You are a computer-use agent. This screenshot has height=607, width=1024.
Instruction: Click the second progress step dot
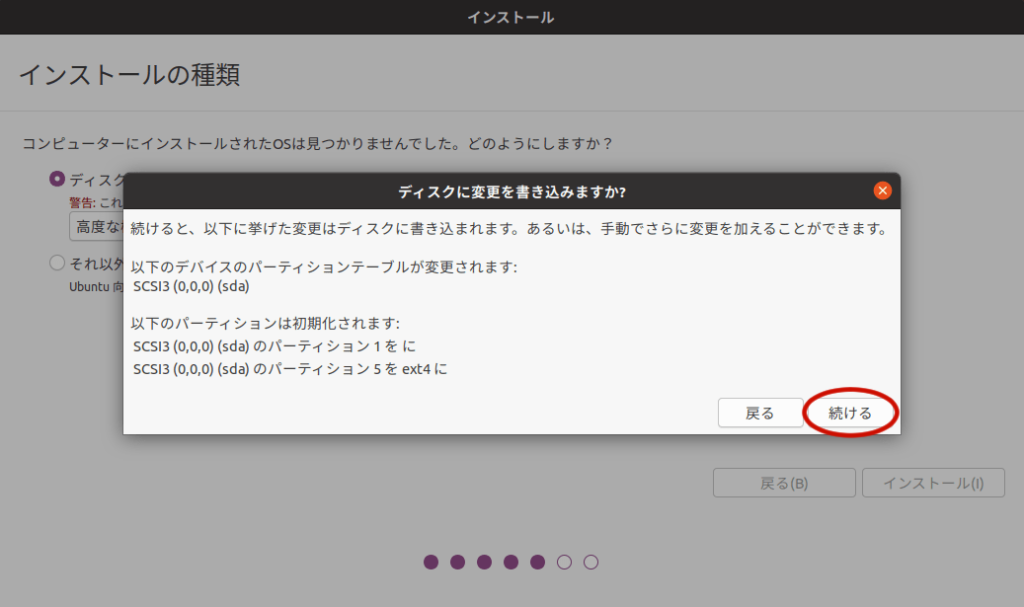point(458,562)
